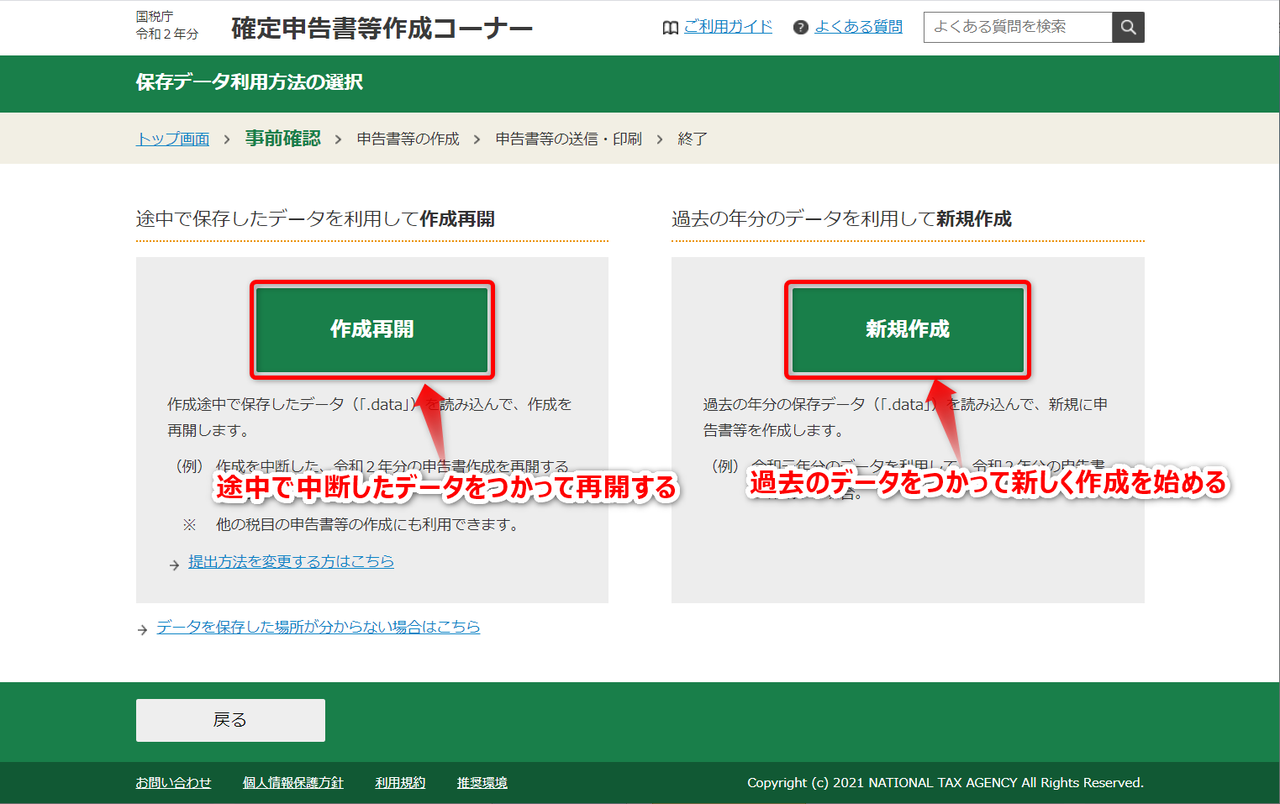1280x804 pixels.
Task: Click the heading 途中で保存したデータを利用して作成再開
Action: click(x=315, y=219)
